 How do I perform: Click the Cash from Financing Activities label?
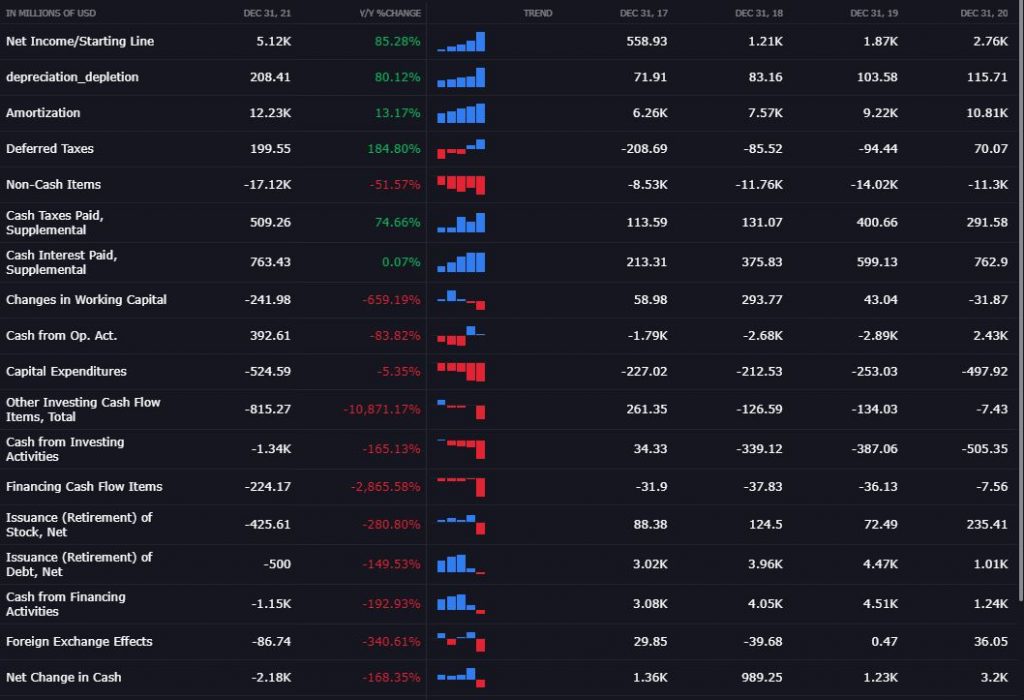click(x=66, y=604)
